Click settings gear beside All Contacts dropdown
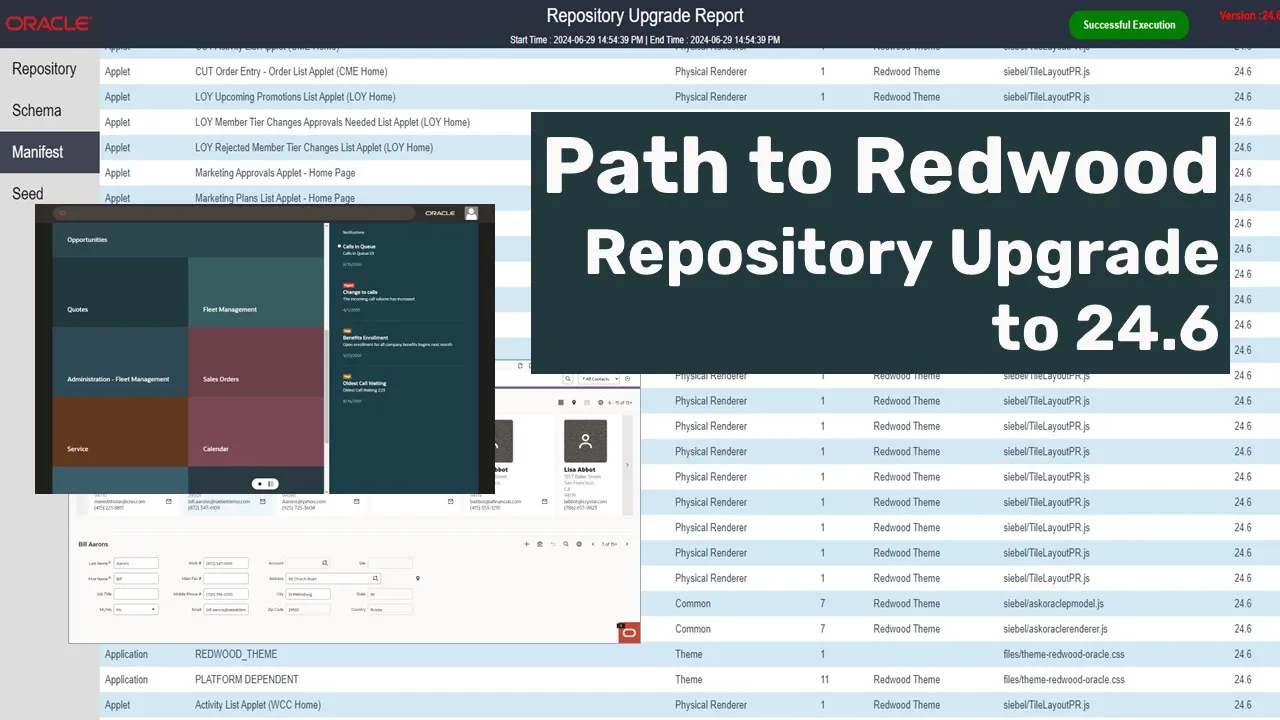Image resolution: width=1280 pixels, height=720 pixels. pyautogui.click(x=627, y=379)
